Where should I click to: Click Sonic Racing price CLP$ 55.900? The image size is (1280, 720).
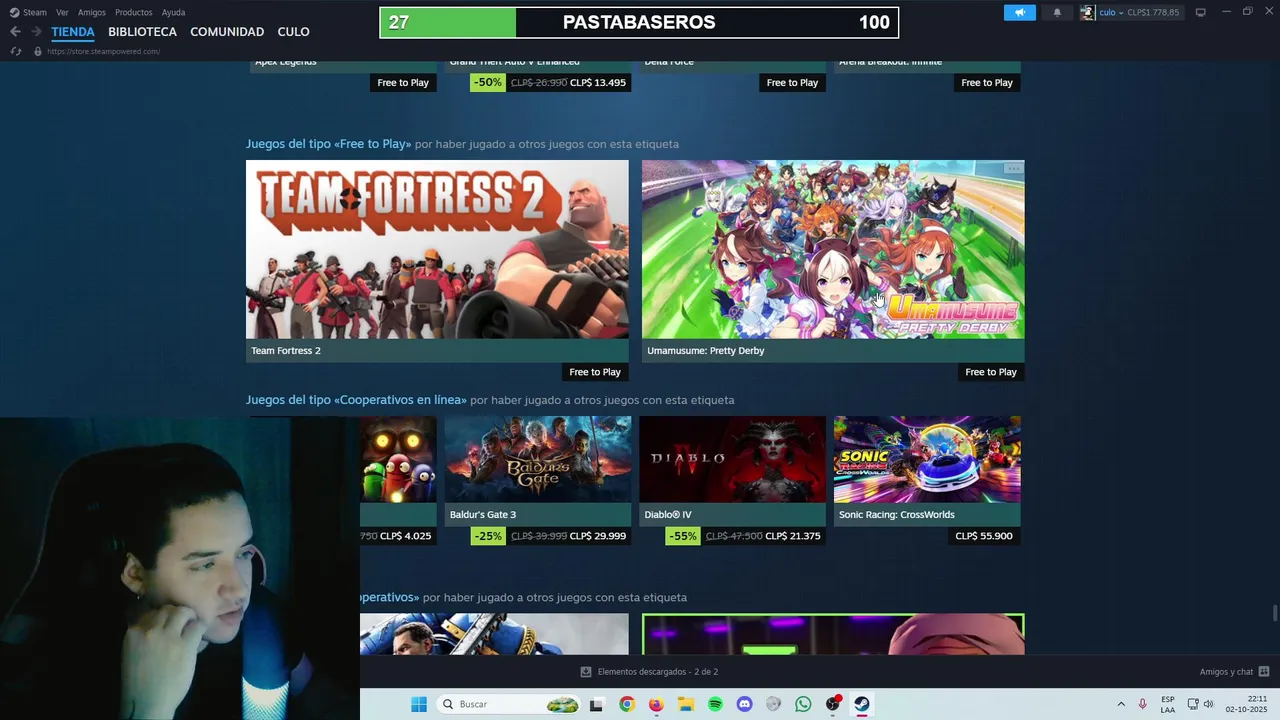(984, 536)
